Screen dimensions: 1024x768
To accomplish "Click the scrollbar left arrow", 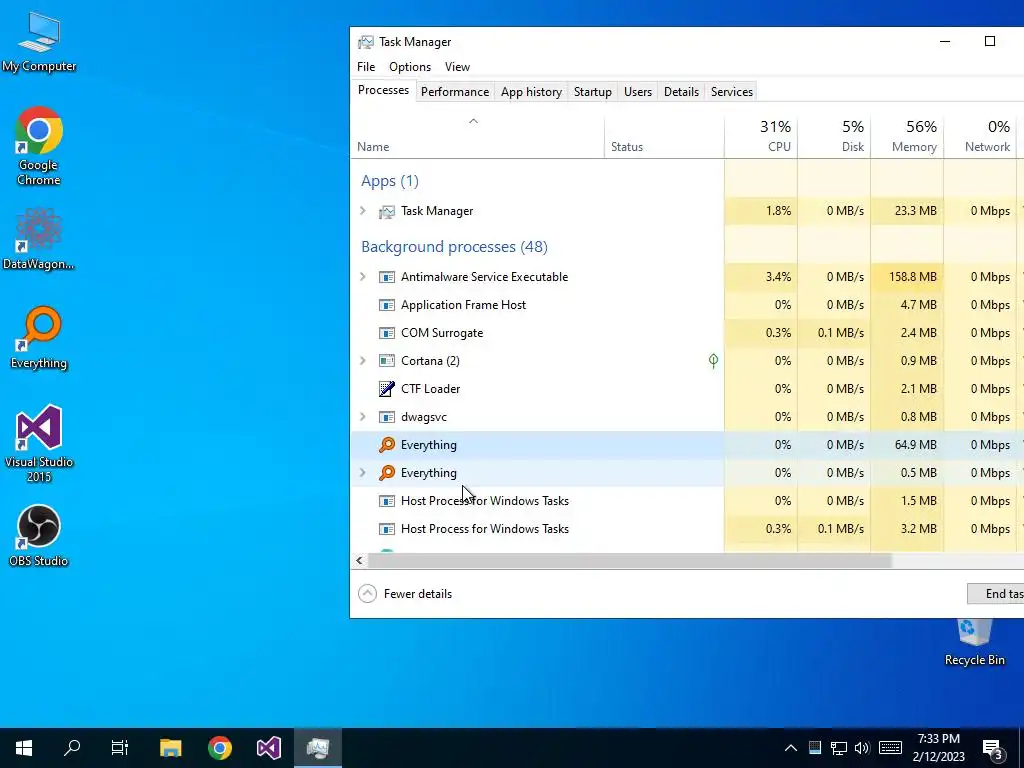I will [359, 560].
